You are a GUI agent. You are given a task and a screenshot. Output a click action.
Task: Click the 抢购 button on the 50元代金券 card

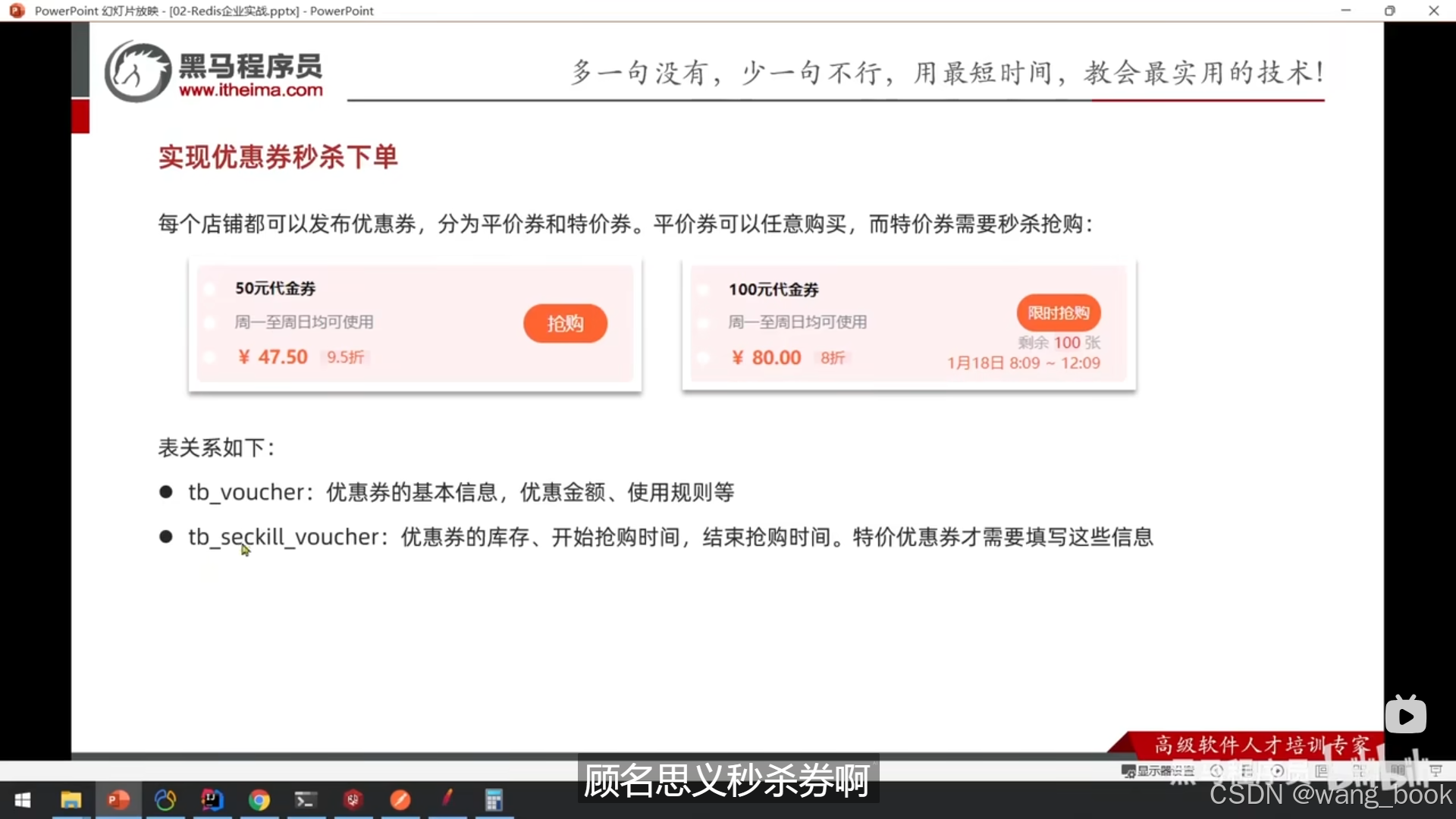564,323
